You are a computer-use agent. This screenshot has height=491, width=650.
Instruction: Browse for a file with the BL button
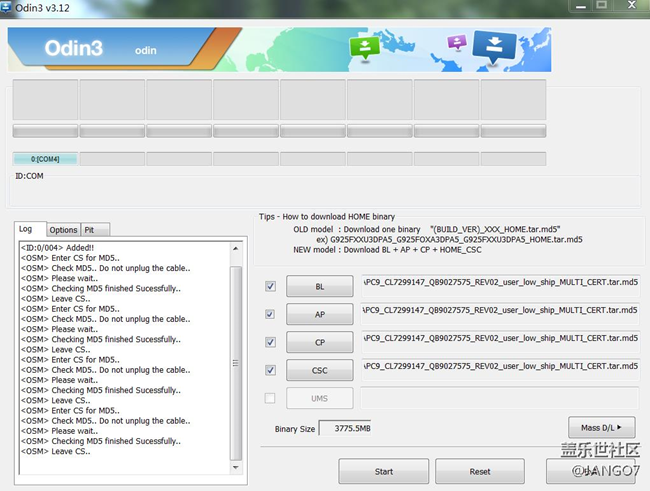[x=319, y=286]
